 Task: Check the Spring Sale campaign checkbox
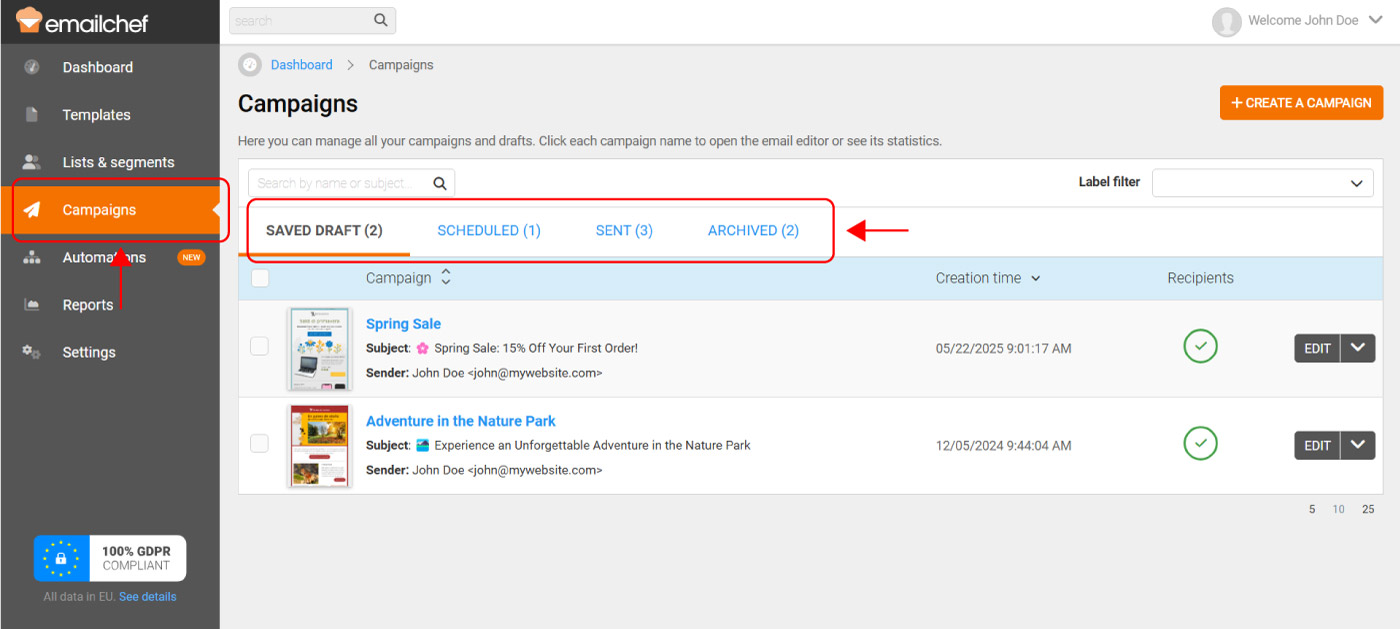[x=260, y=347]
